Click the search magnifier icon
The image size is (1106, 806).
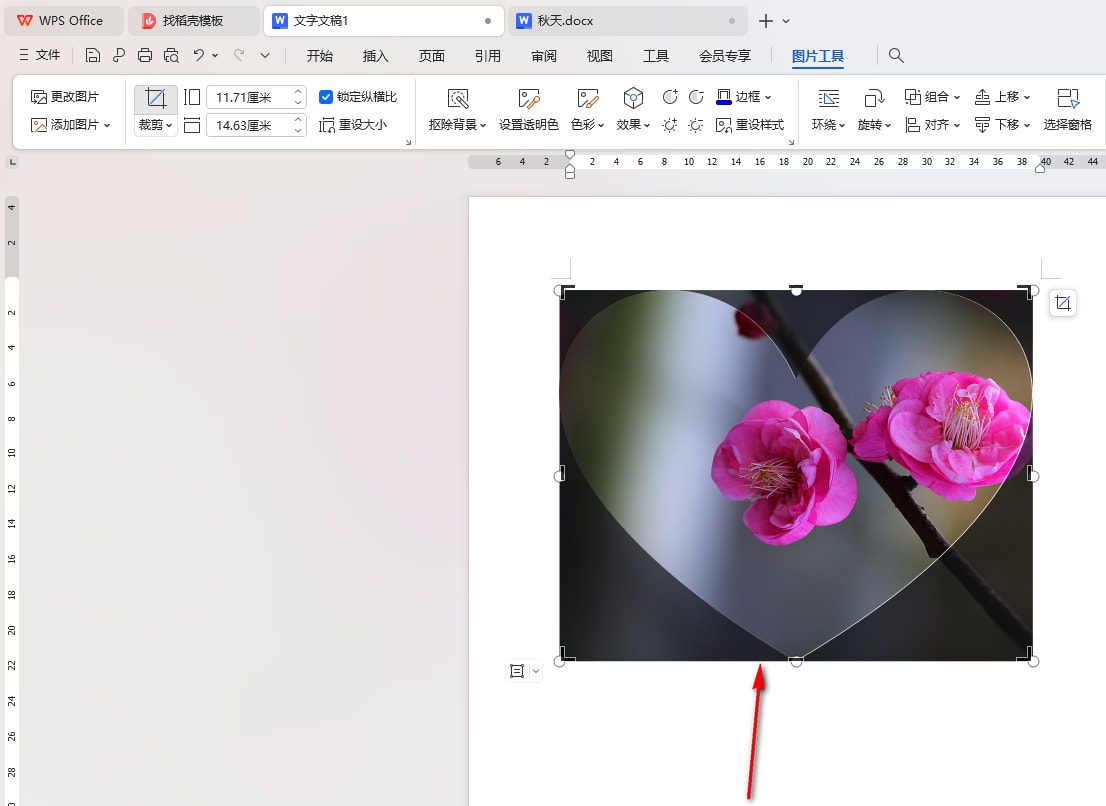(896, 55)
